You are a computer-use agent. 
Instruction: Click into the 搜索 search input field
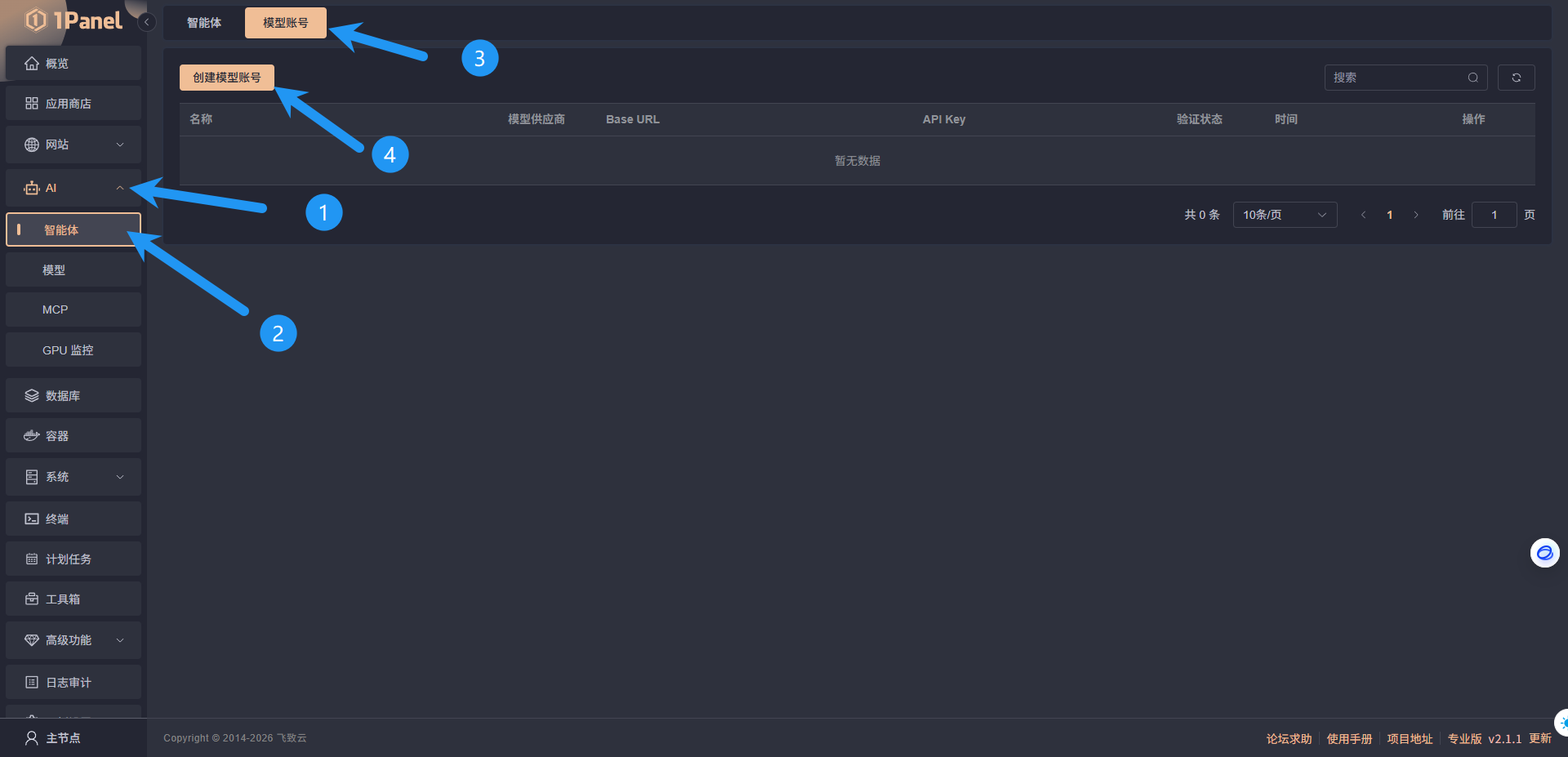(x=1395, y=78)
